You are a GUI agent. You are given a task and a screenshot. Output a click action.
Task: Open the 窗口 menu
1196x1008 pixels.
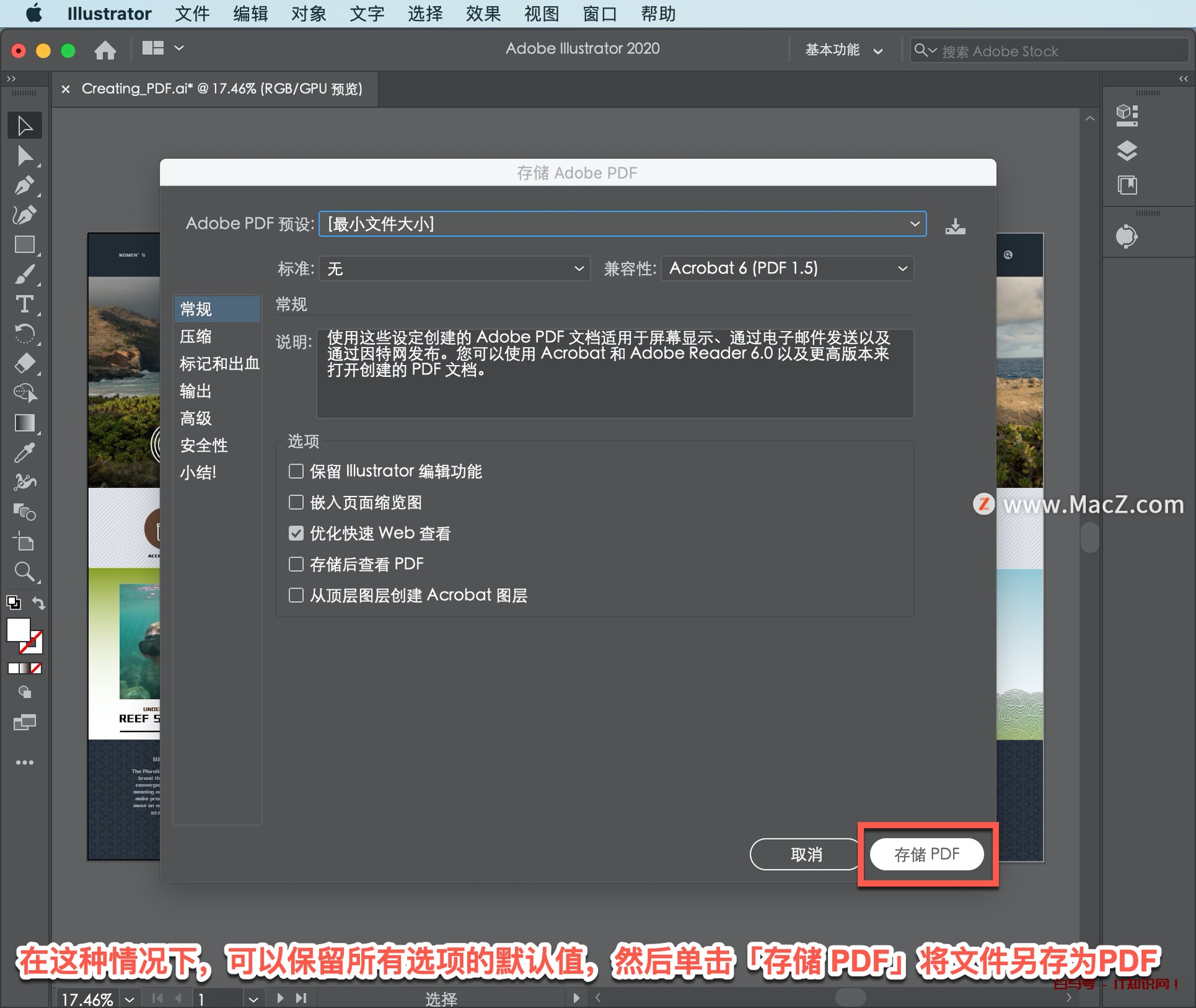tap(600, 14)
